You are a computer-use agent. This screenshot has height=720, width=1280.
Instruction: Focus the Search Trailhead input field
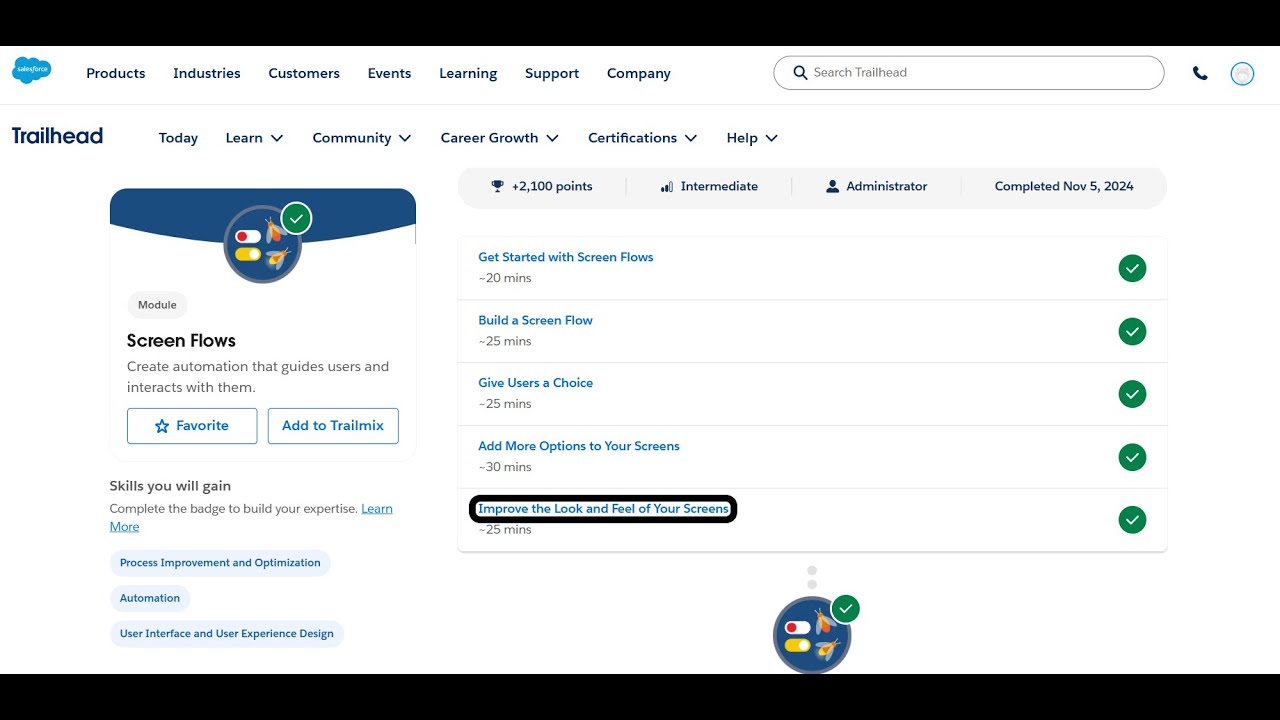[969, 73]
